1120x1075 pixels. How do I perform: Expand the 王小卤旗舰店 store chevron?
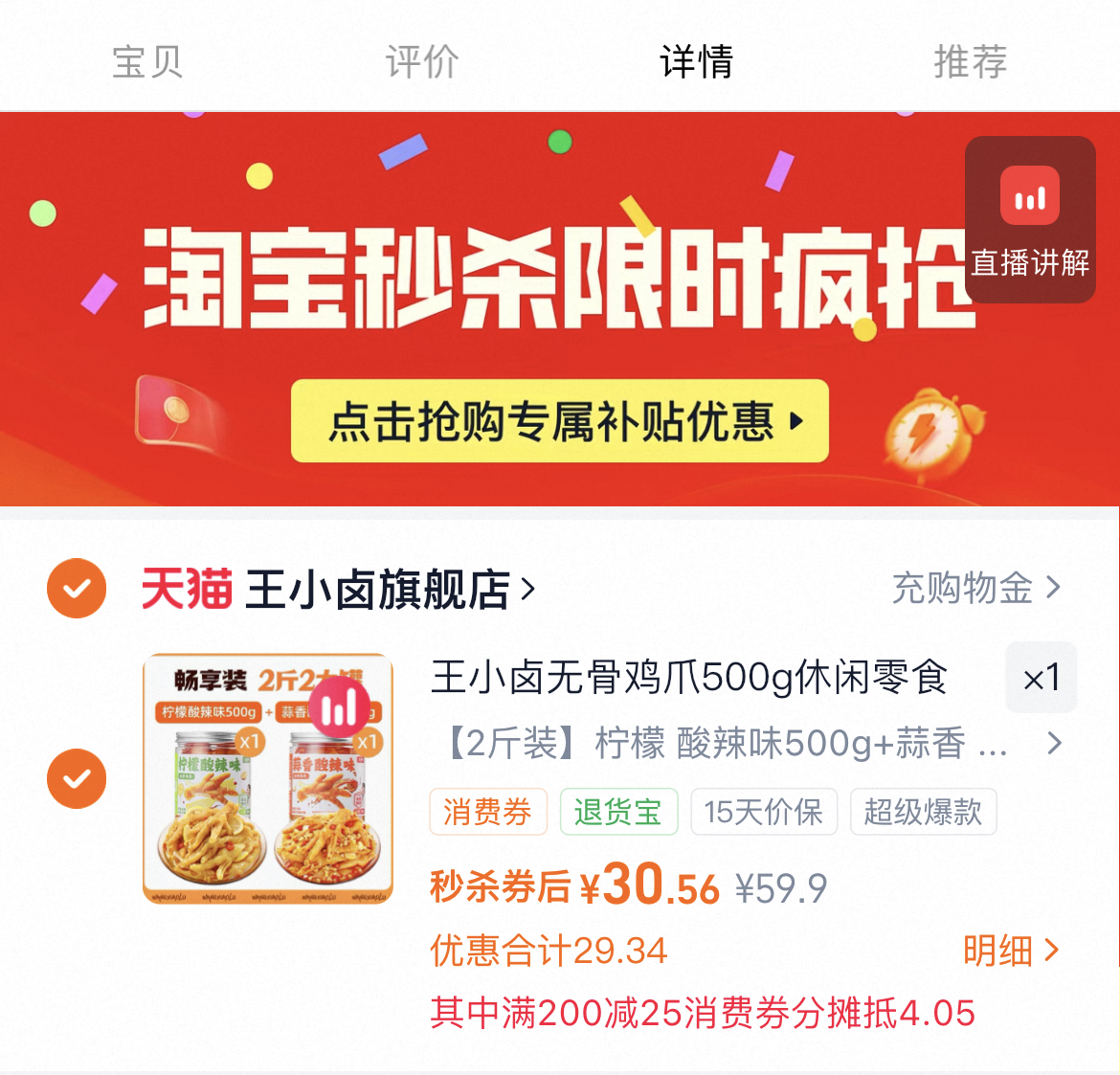(528, 590)
